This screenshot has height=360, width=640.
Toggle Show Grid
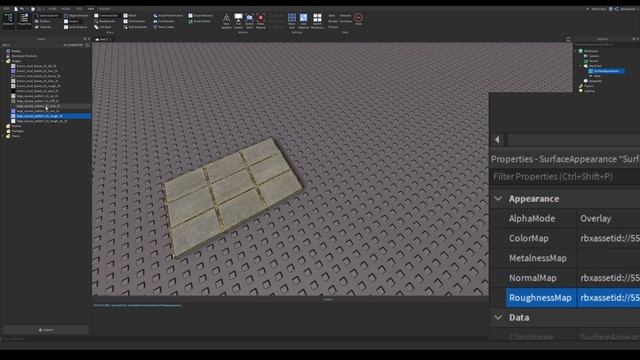point(292,21)
